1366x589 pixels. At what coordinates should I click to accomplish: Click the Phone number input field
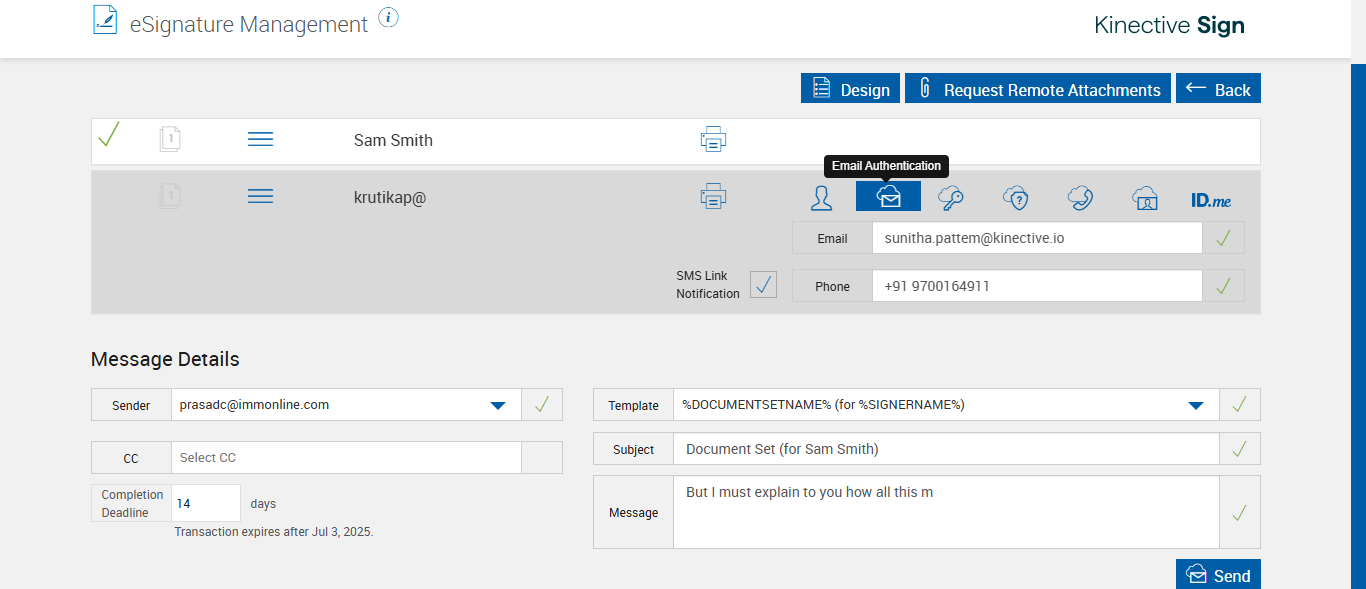coord(1037,286)
